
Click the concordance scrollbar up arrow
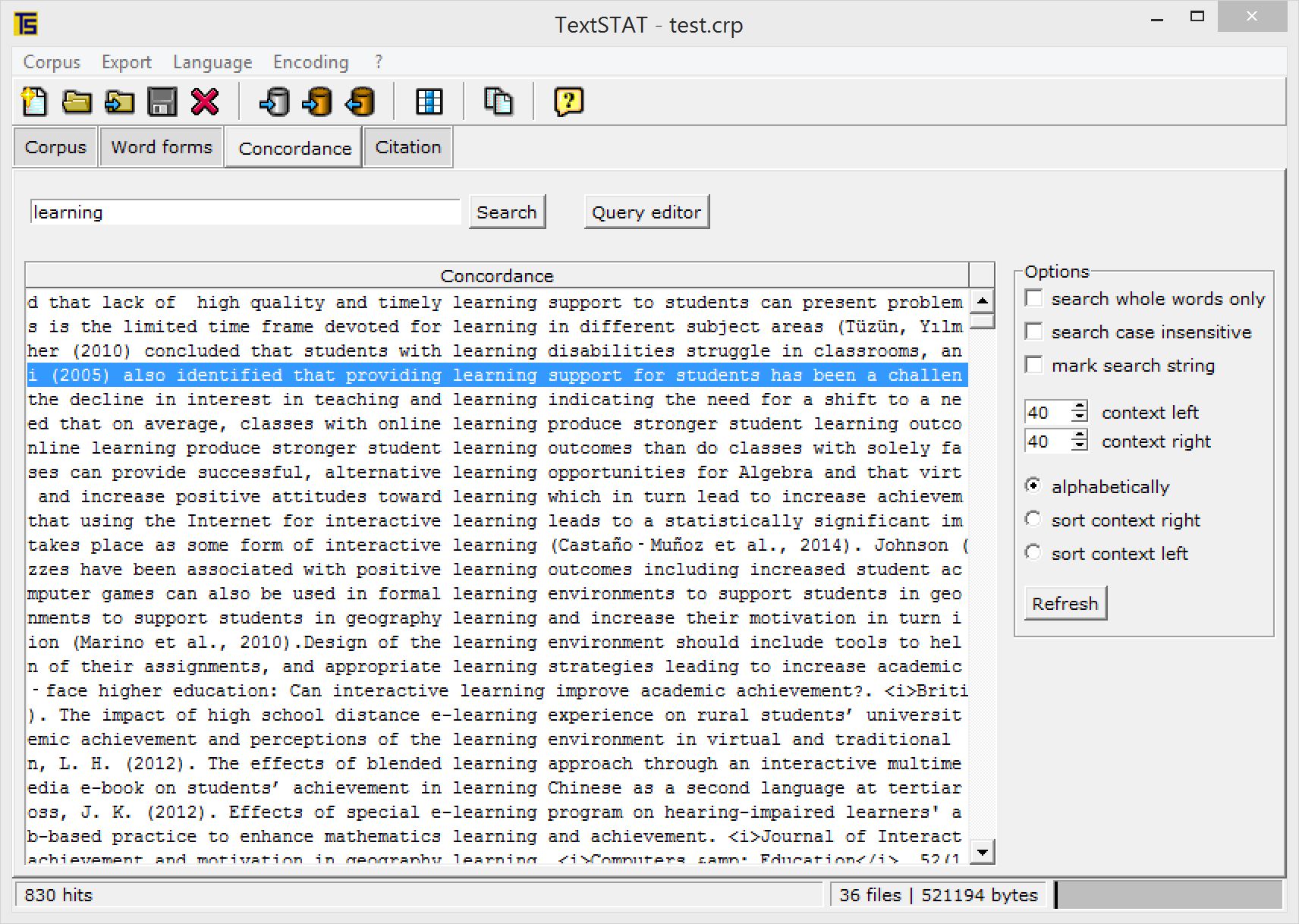click(982, 300)
